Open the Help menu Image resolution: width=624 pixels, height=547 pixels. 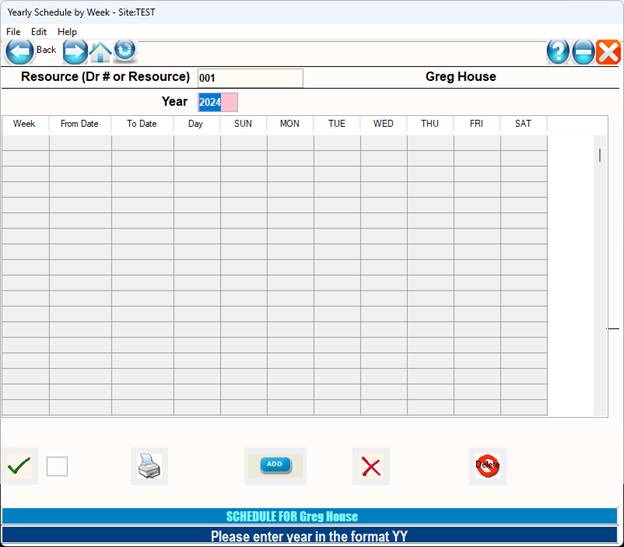[x=67, y=32]
